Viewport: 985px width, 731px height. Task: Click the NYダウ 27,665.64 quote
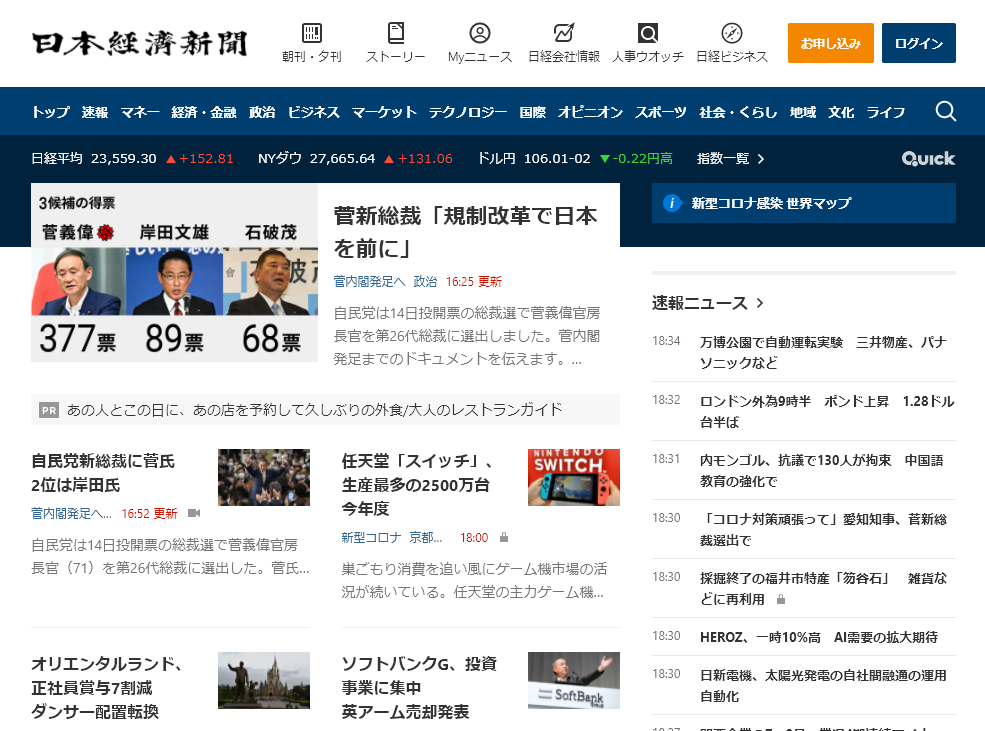point(355,158)
